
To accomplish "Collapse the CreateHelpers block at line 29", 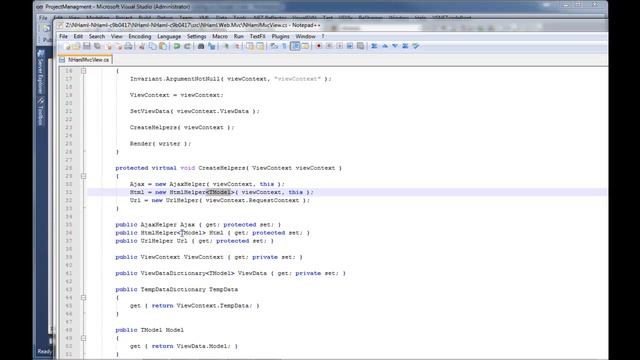I will click(83, 176).
